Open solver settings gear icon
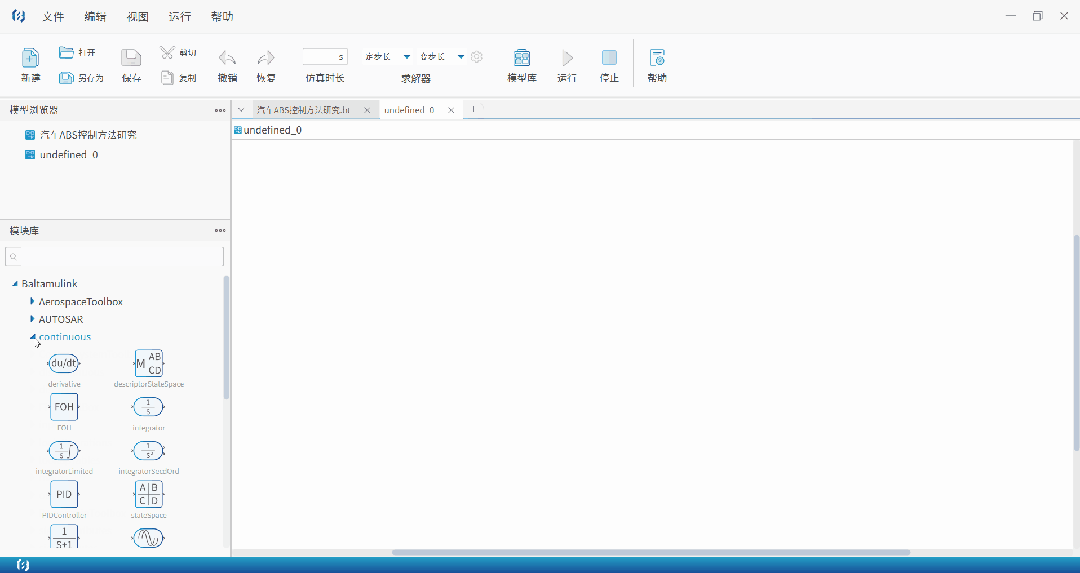 click(477, 57)
